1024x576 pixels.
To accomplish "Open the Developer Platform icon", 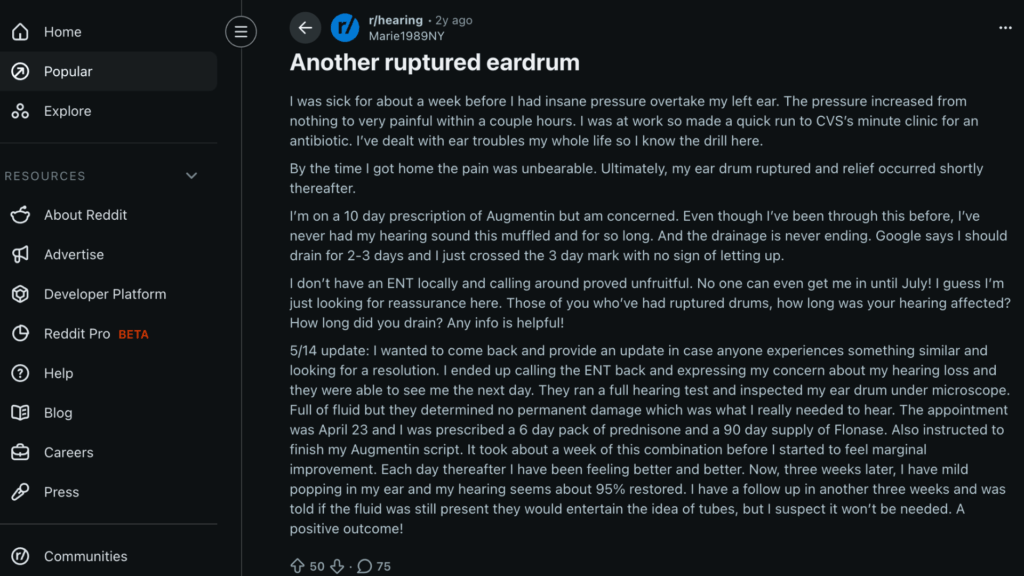I will 20,294.
